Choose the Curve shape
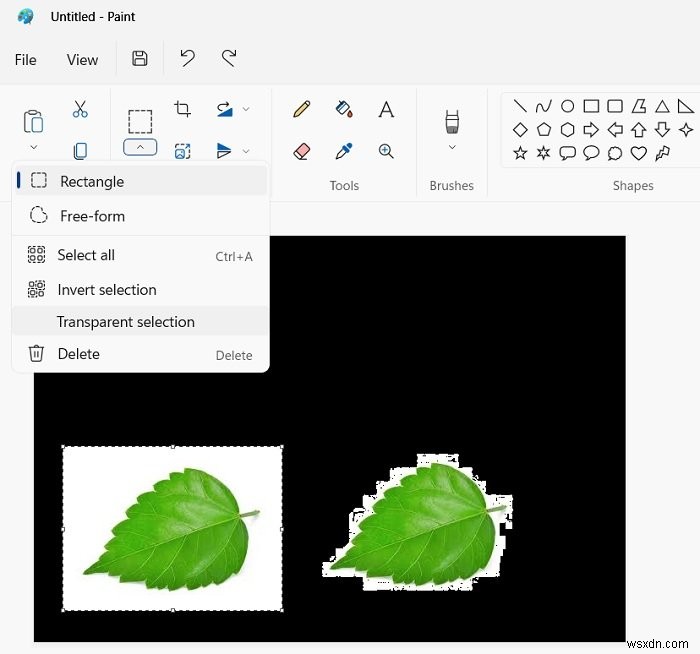This screenshot has width=700, height=654. click(x=543, y=106)
